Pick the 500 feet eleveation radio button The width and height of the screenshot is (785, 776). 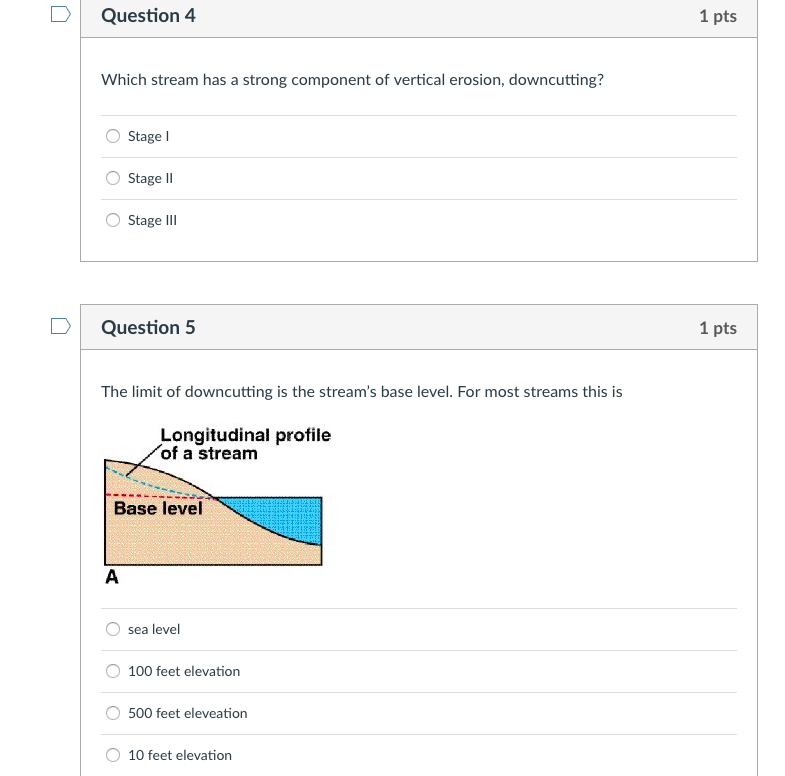[114, 713]
